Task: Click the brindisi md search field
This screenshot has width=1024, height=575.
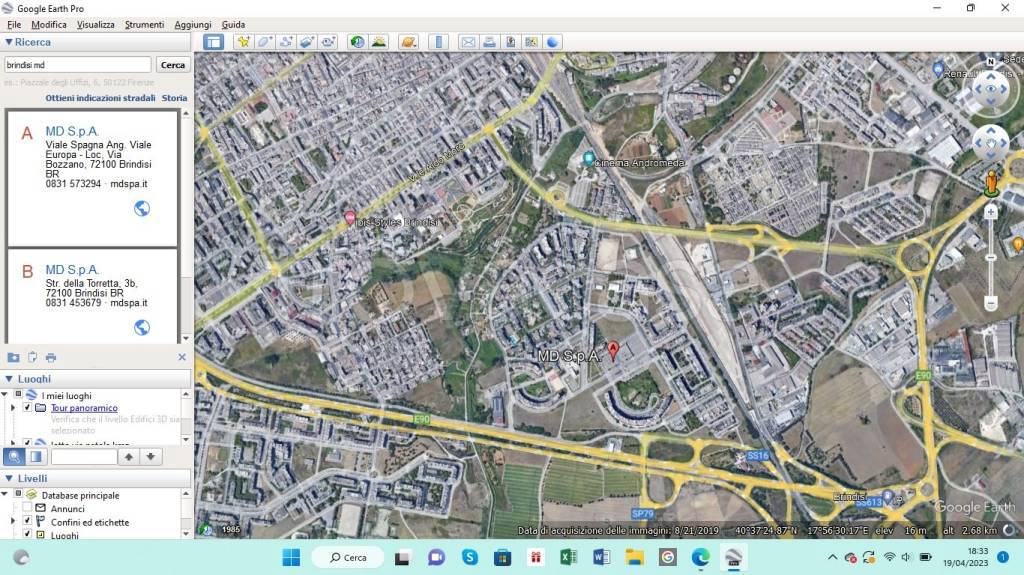Action: [x=78, y=65]
